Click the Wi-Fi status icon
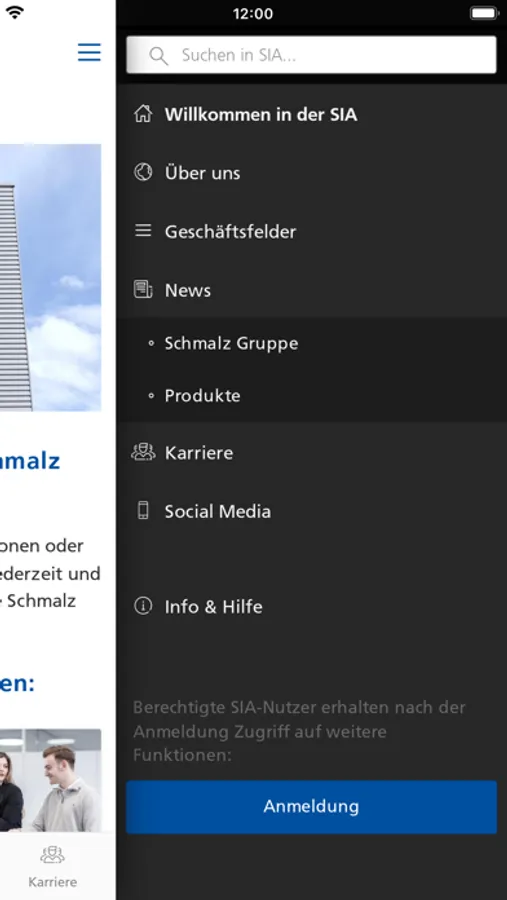The width and height of the screenshot is (507, 900). click(x=14, y=13)
